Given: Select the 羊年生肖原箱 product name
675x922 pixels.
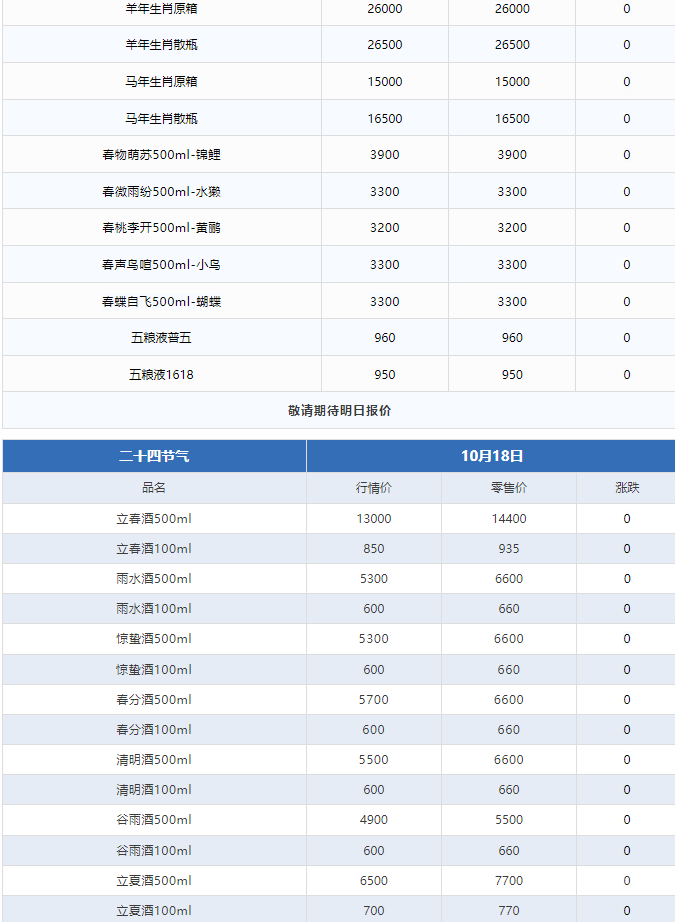Looking at the screenshot, I should pyautogui.click(x=161, y=8).
